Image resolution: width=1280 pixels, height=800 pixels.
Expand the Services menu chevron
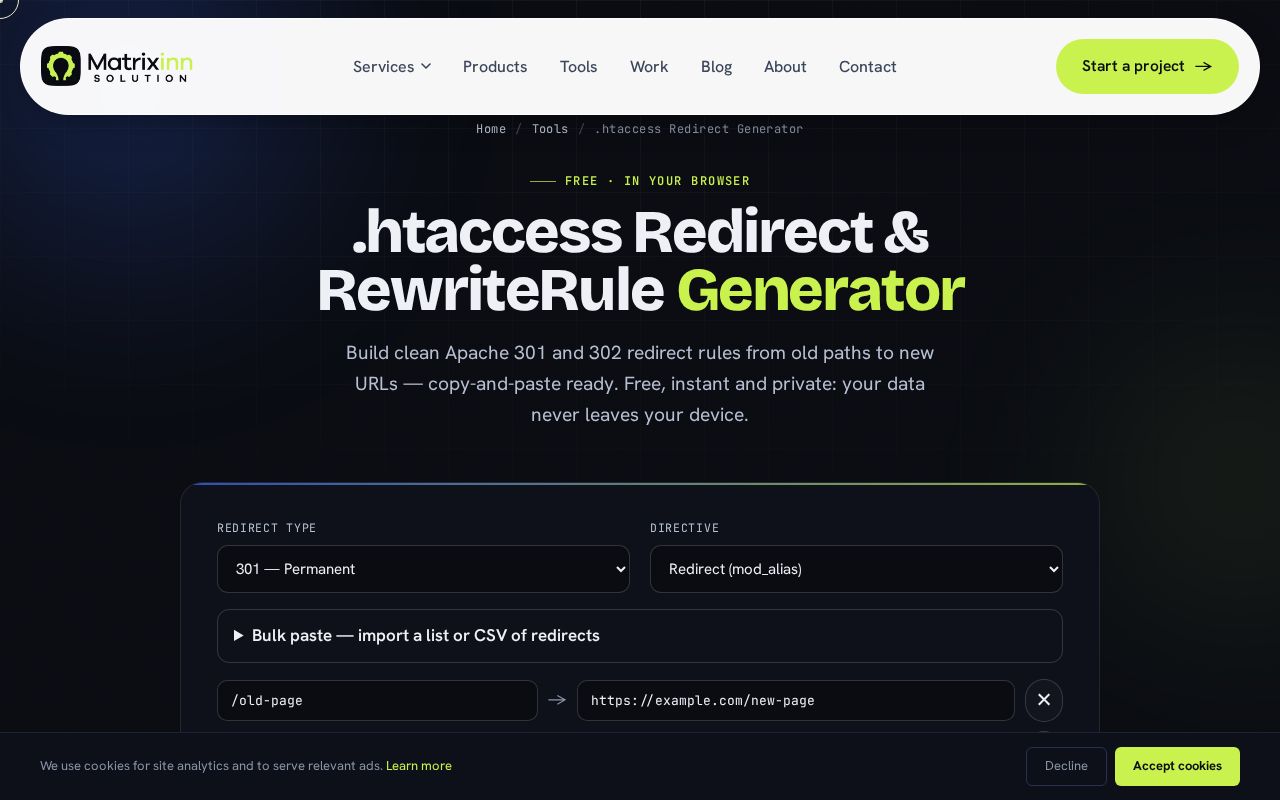coord(426,66)
